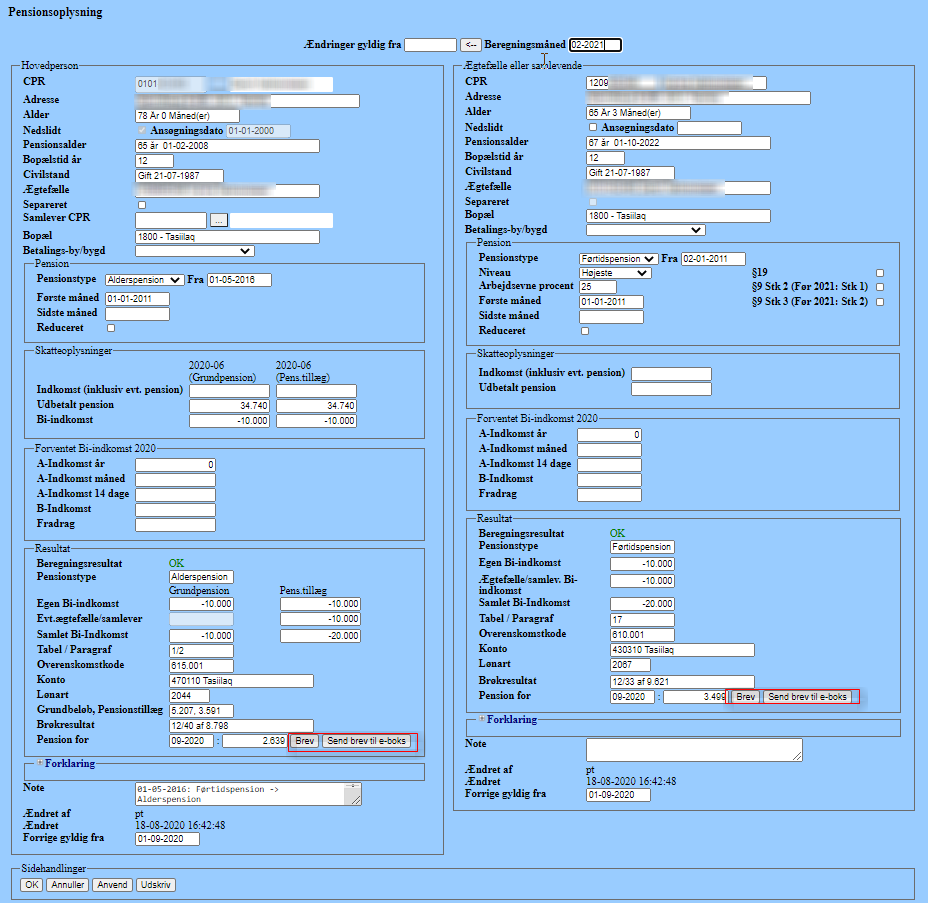Click the spouse Lønart 2067 field

[x=630, y=665]
